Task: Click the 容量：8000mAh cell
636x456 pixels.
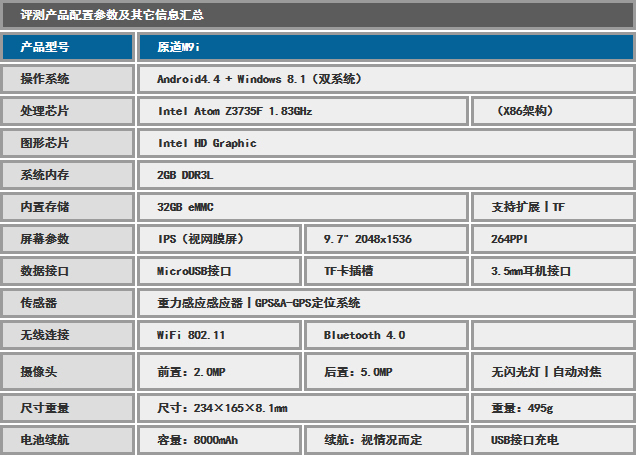Action: (x=219, y=440)
